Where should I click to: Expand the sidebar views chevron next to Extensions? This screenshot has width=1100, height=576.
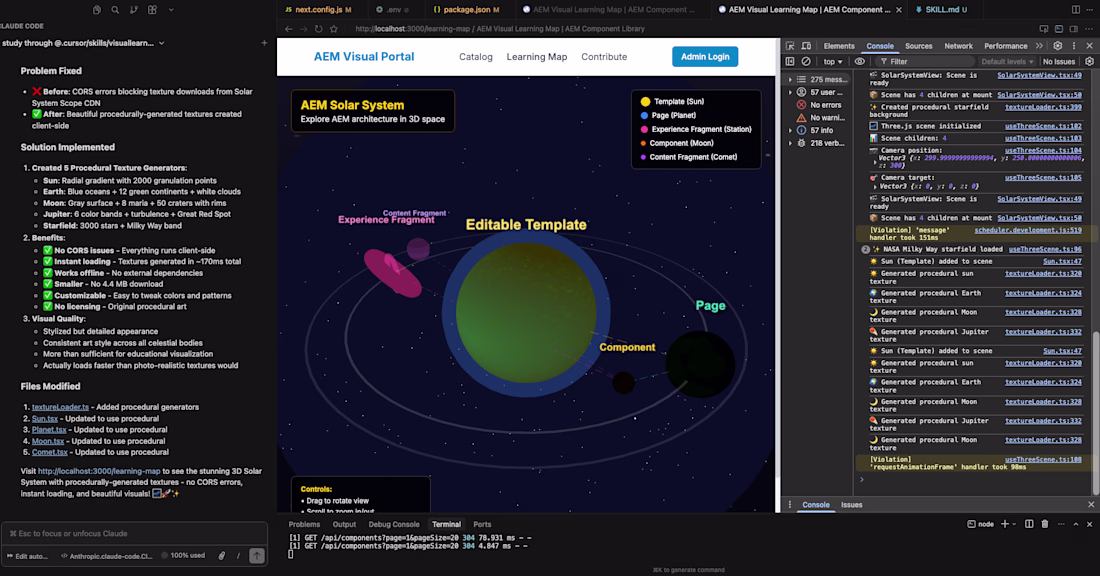(170, 10)
